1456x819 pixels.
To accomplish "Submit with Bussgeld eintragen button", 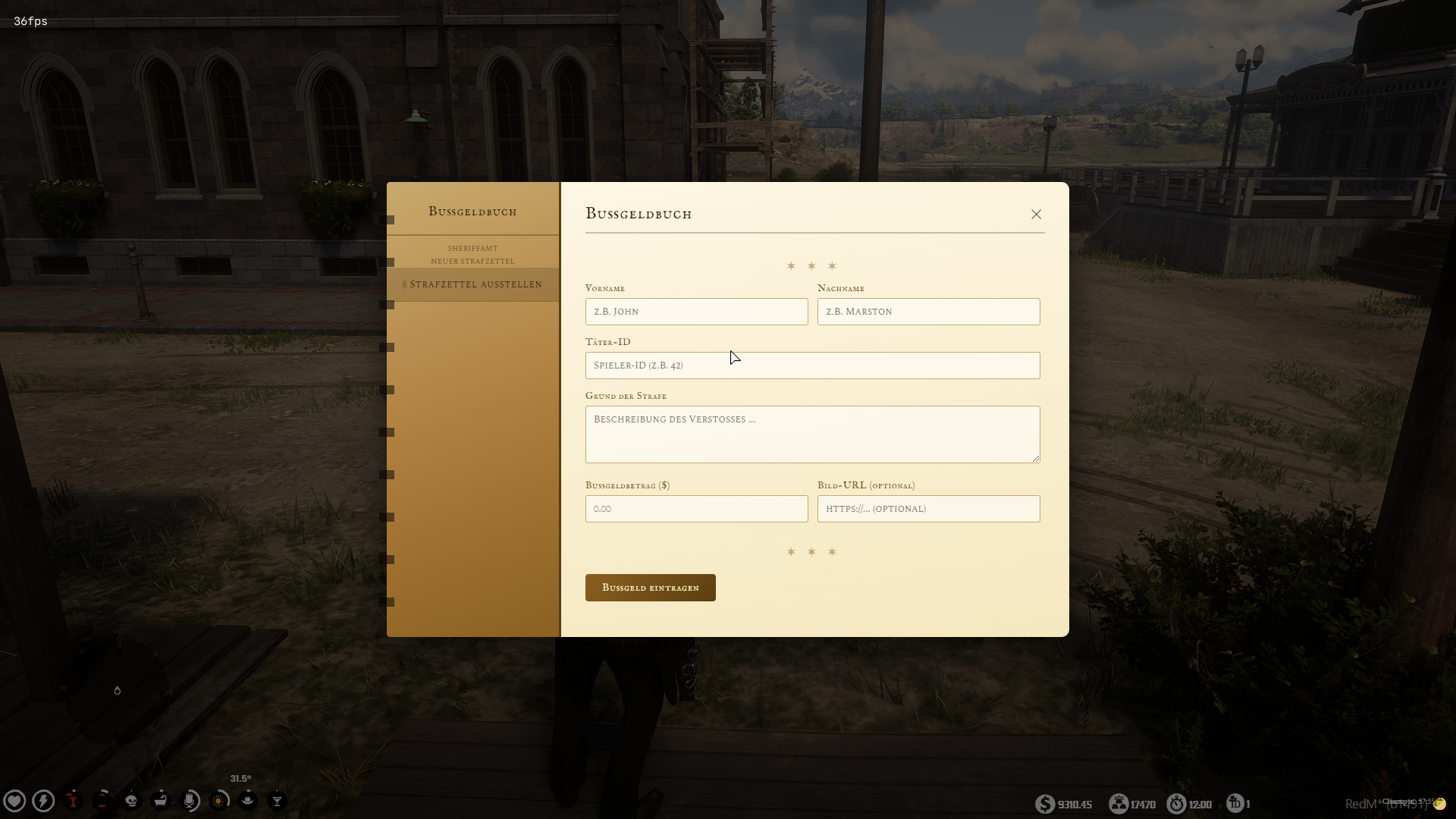I will 650,588.
